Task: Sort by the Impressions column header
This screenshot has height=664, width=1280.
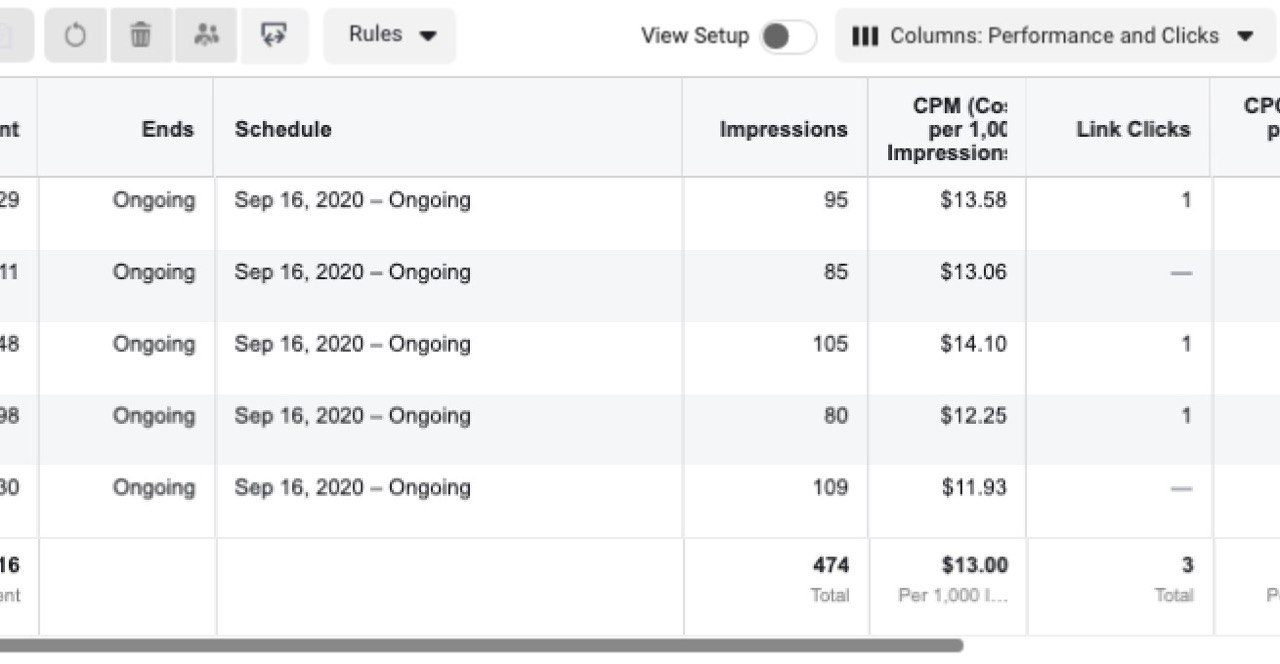Action: click(x=783, y=129)
